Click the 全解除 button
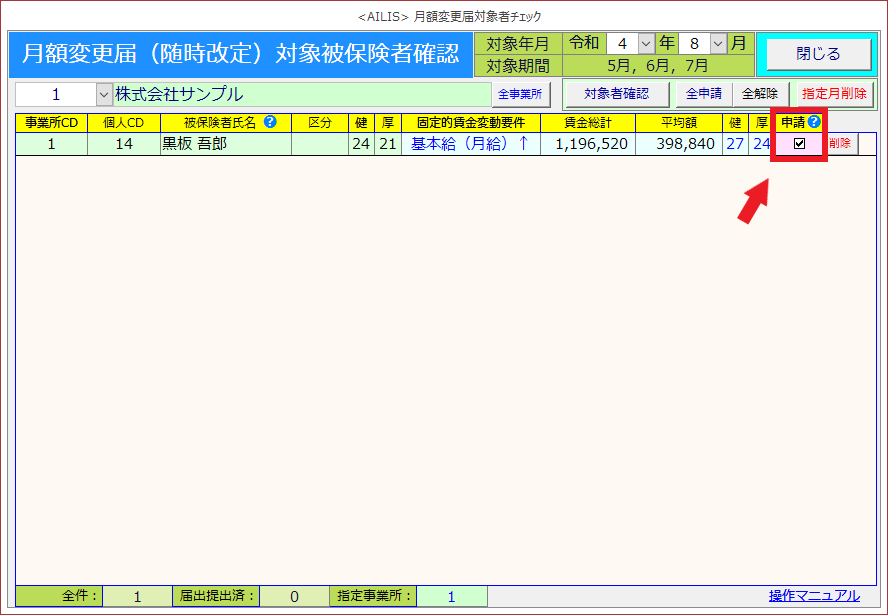The height and width of the screenshot is (615, 888). click(x=759, y=94)
